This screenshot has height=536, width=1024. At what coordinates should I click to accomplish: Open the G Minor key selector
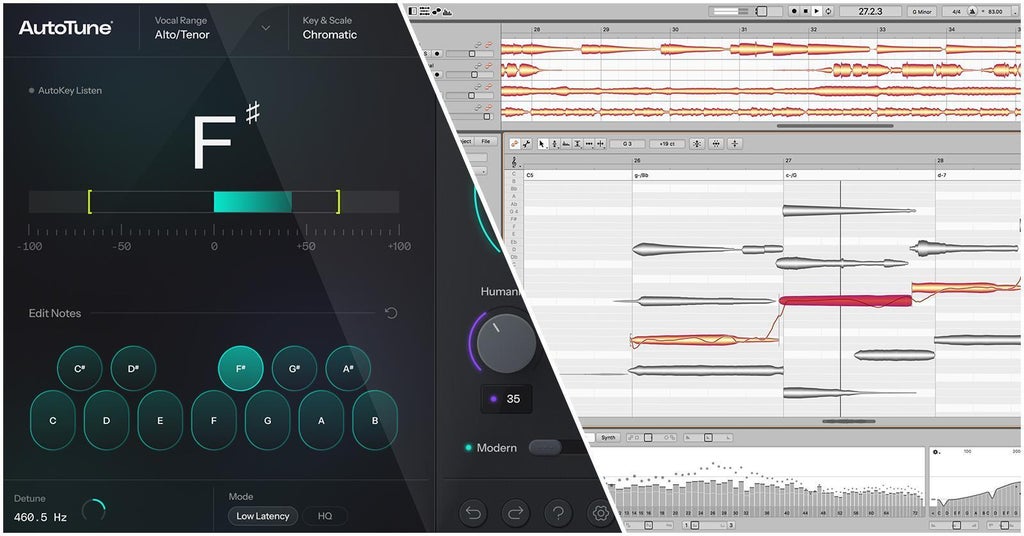(x=922, y=11)
